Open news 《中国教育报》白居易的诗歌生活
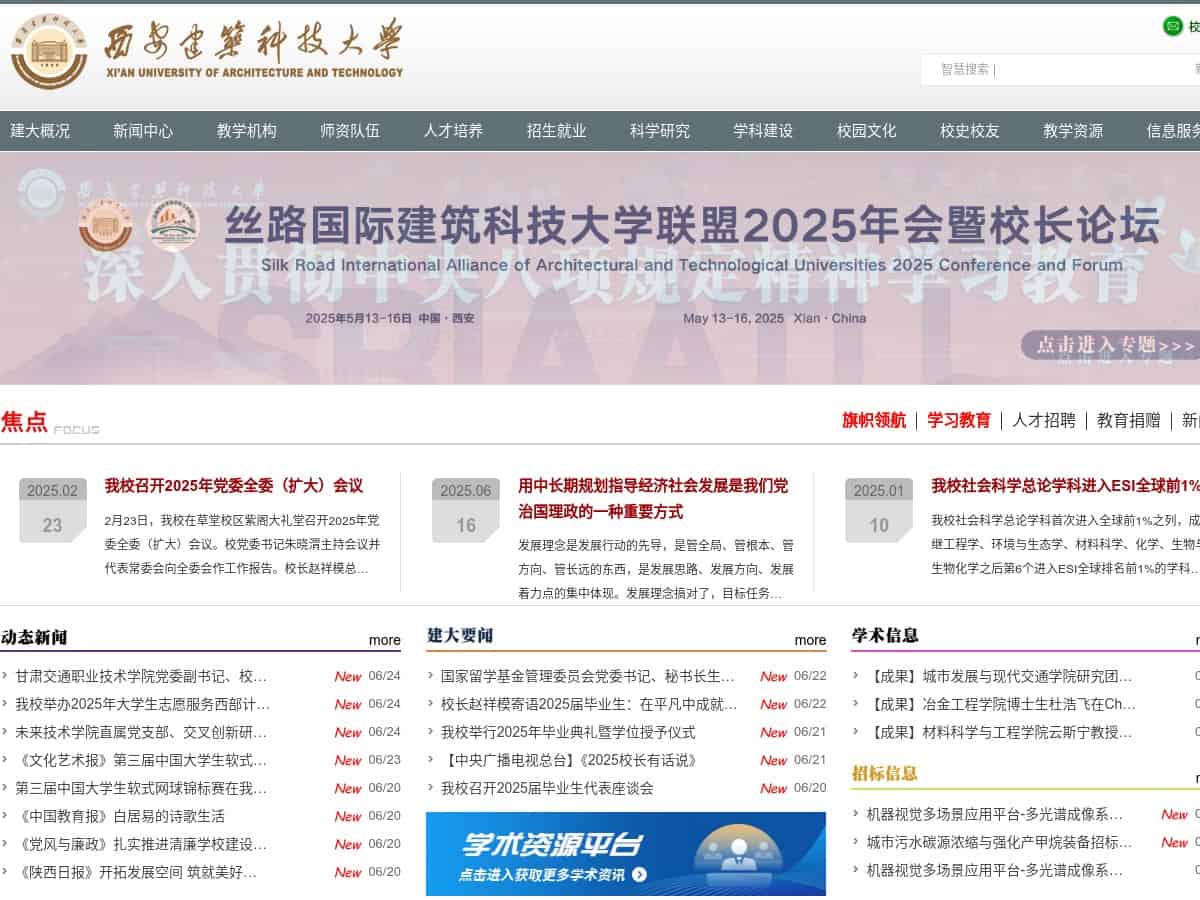 point(120,816)
